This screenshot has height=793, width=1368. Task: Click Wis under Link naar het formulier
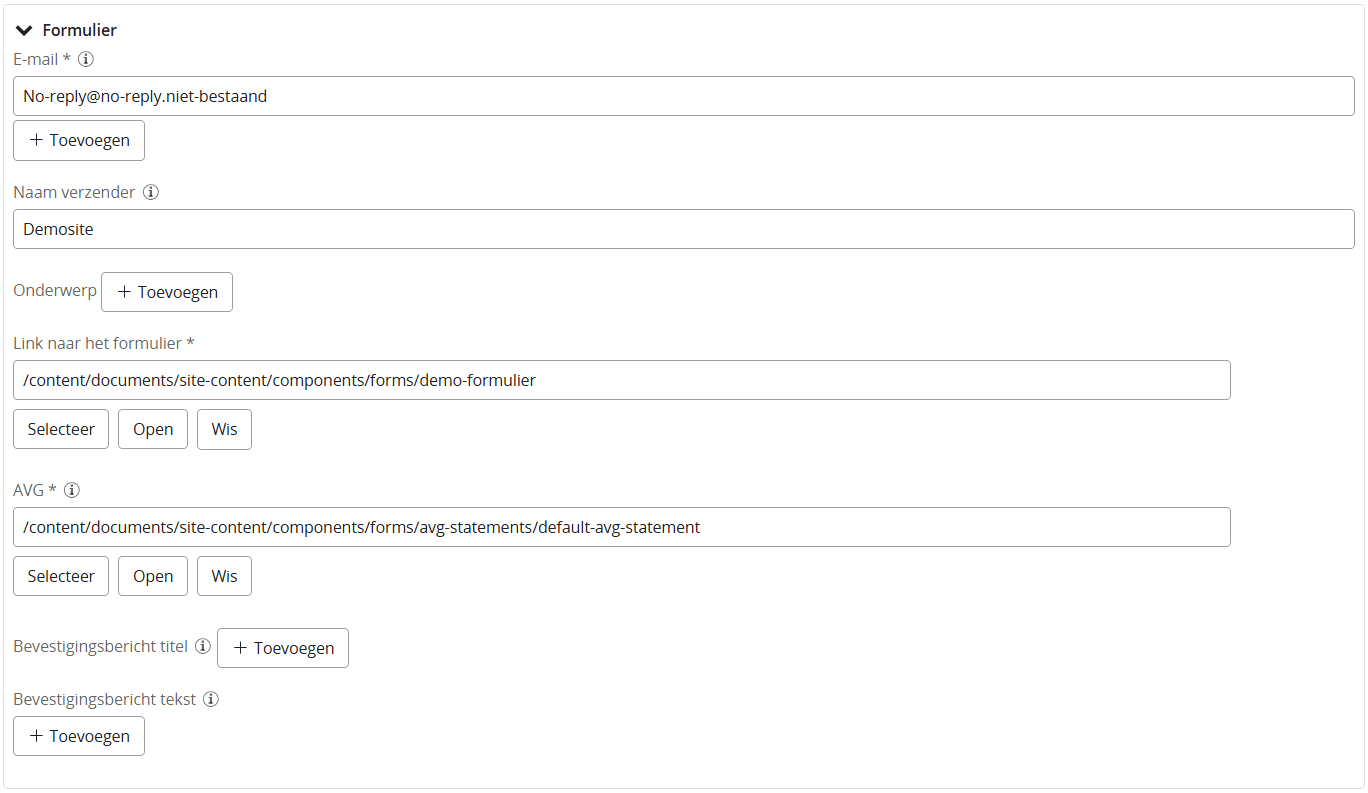[x=224, y=429]
